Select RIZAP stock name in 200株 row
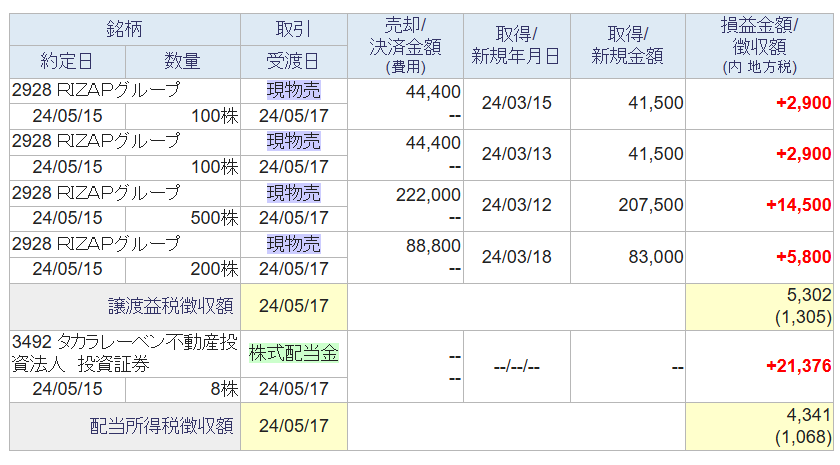 [96, 244]
